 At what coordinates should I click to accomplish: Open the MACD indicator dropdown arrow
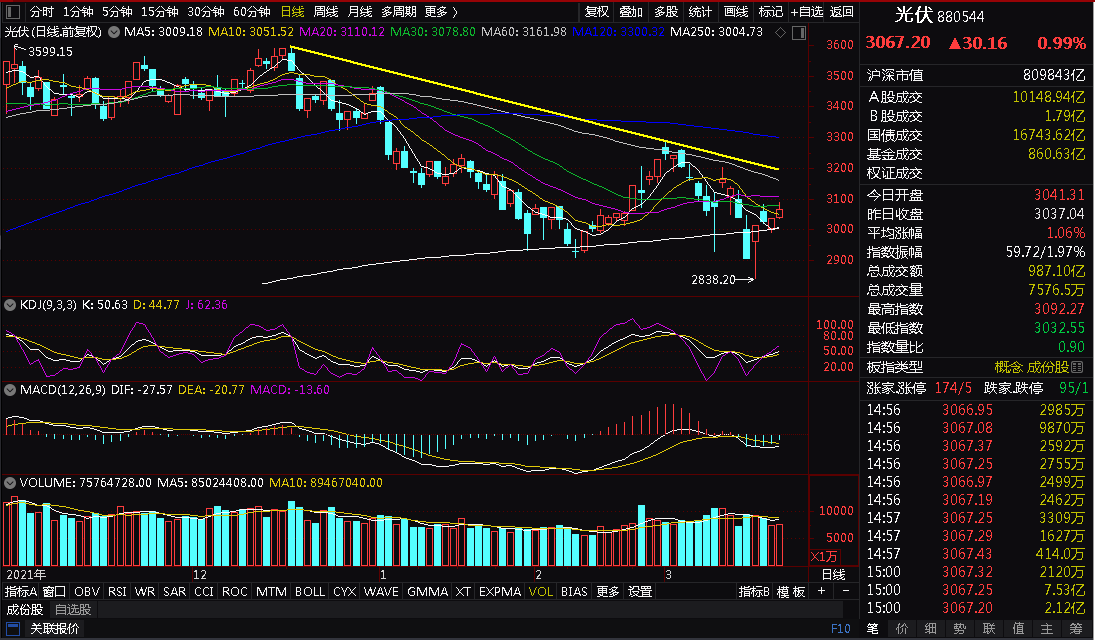[10, 390]
